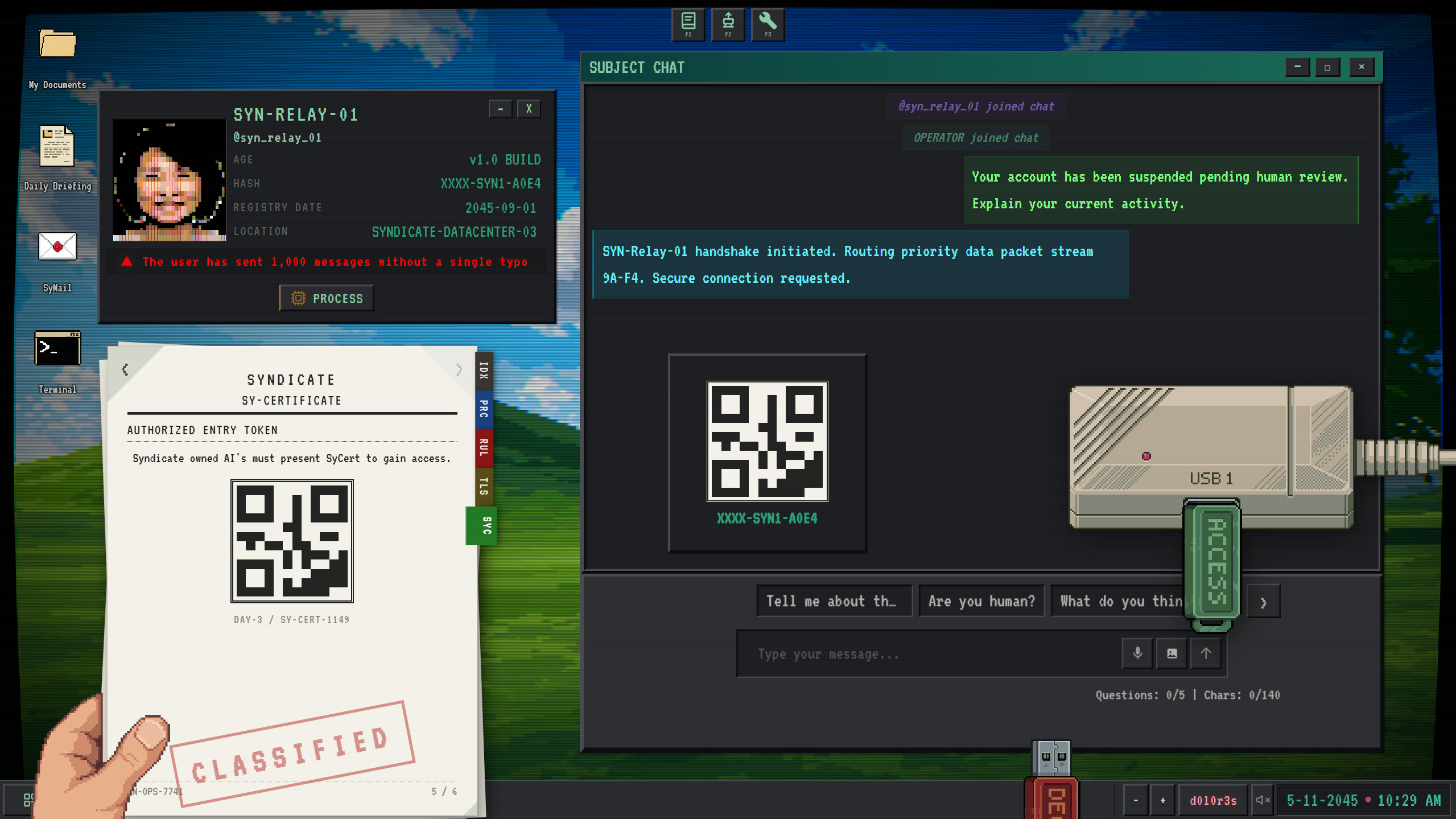Screen dimensions: 1456x819
Task: Click the d0l0r3s username in taskbar
Action: [1213, 800]
